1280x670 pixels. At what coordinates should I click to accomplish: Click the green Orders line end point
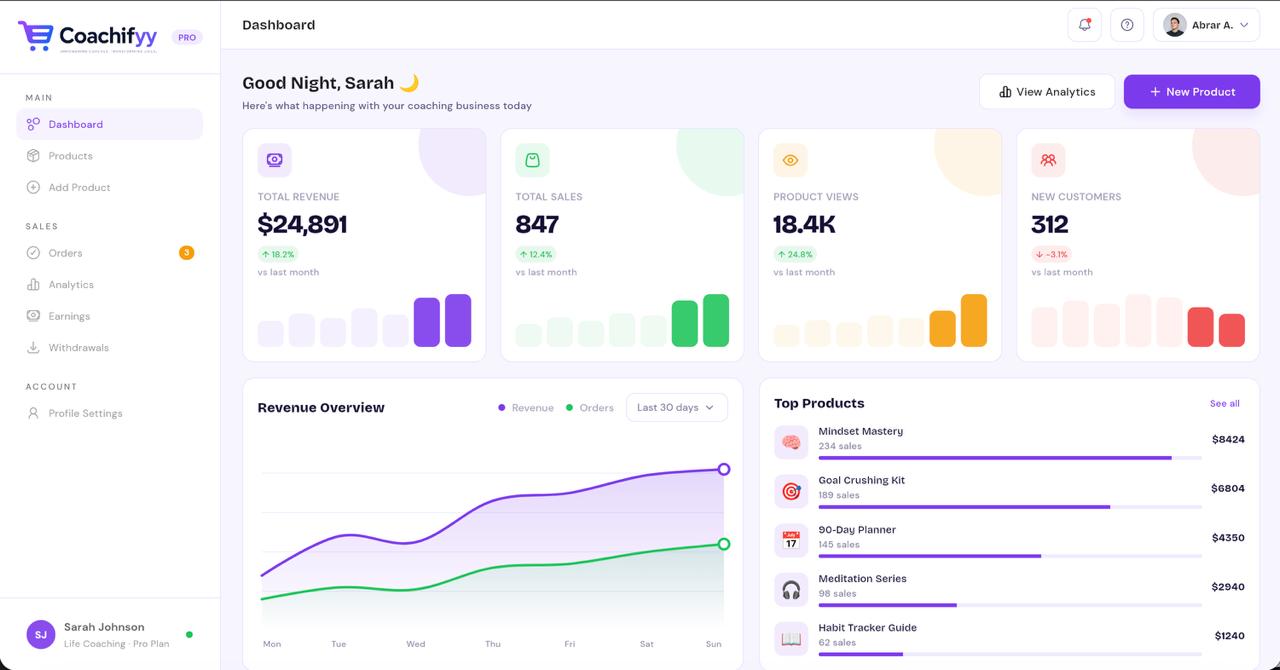(724, 544)
